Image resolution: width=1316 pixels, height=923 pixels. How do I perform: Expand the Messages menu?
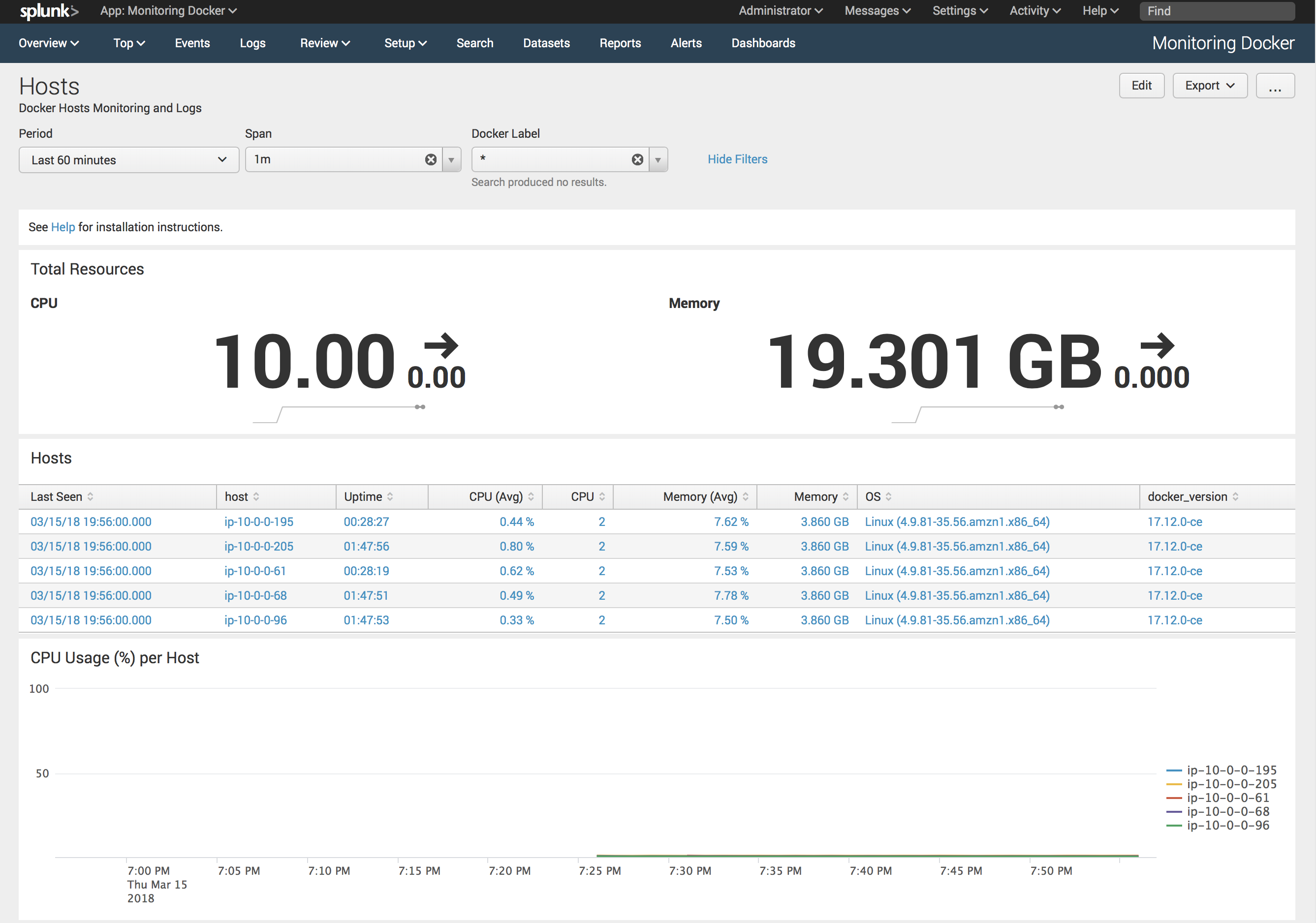click(x=877, y=11)
